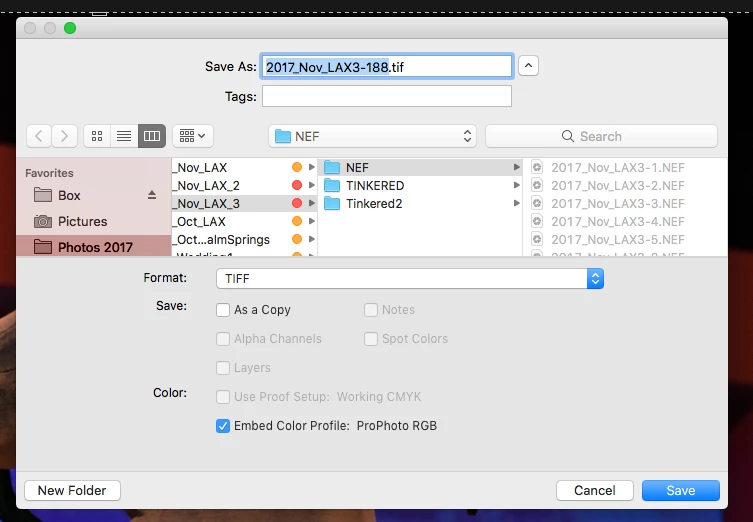Uncheck Embed Color Profile ProPhoto RGB
The height and width of the screenshot is (522, 753).
pyautogui.click(x=223, y=425)
